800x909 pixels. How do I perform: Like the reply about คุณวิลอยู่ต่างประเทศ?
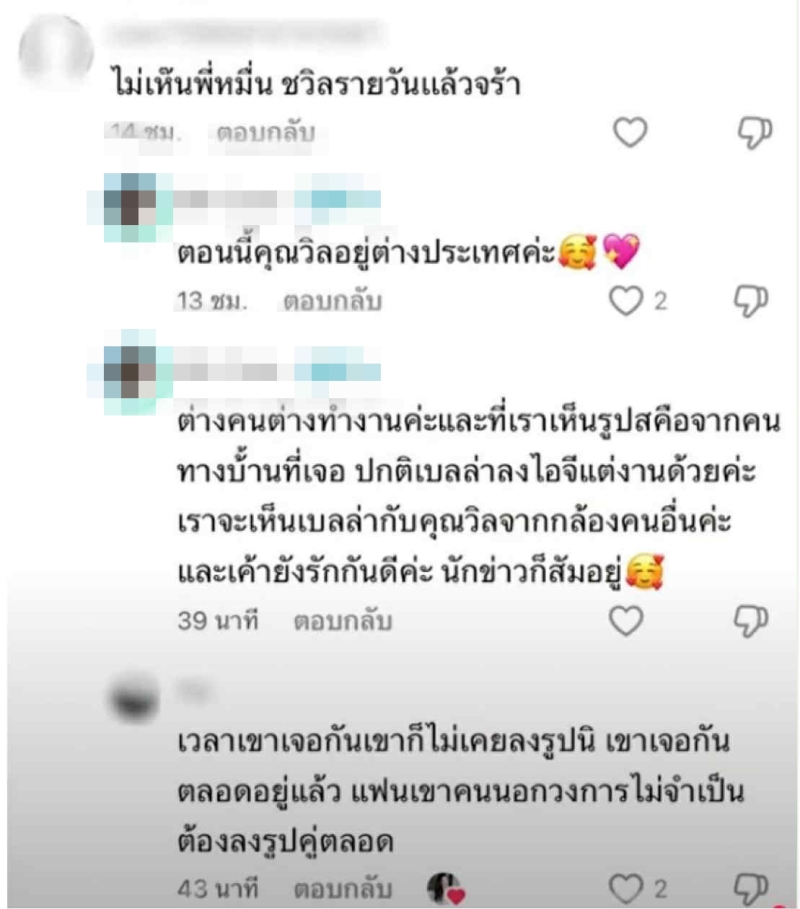tap(626, 300)
